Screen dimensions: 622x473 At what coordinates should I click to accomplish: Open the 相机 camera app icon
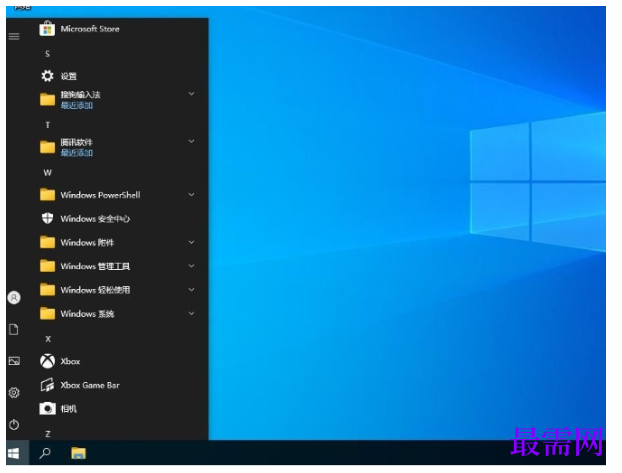48,408
